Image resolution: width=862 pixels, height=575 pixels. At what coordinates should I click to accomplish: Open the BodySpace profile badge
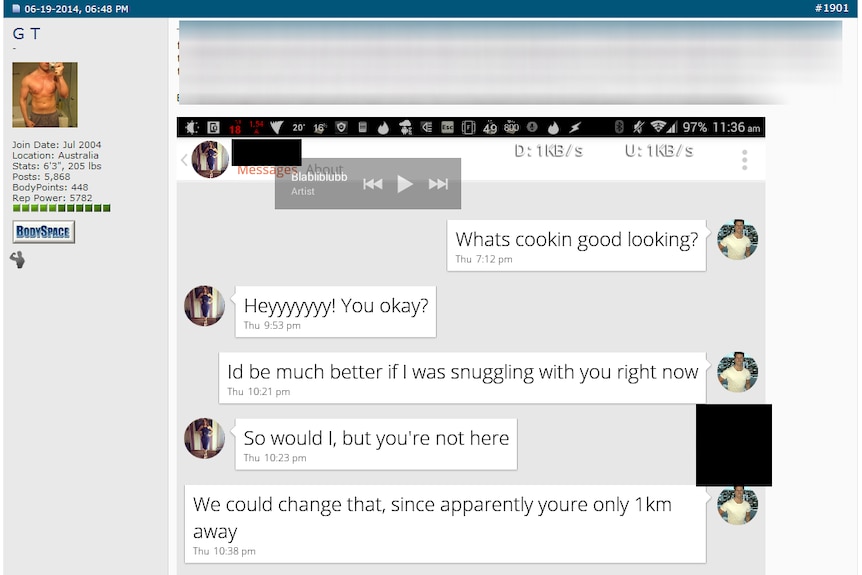pos(43,232)
